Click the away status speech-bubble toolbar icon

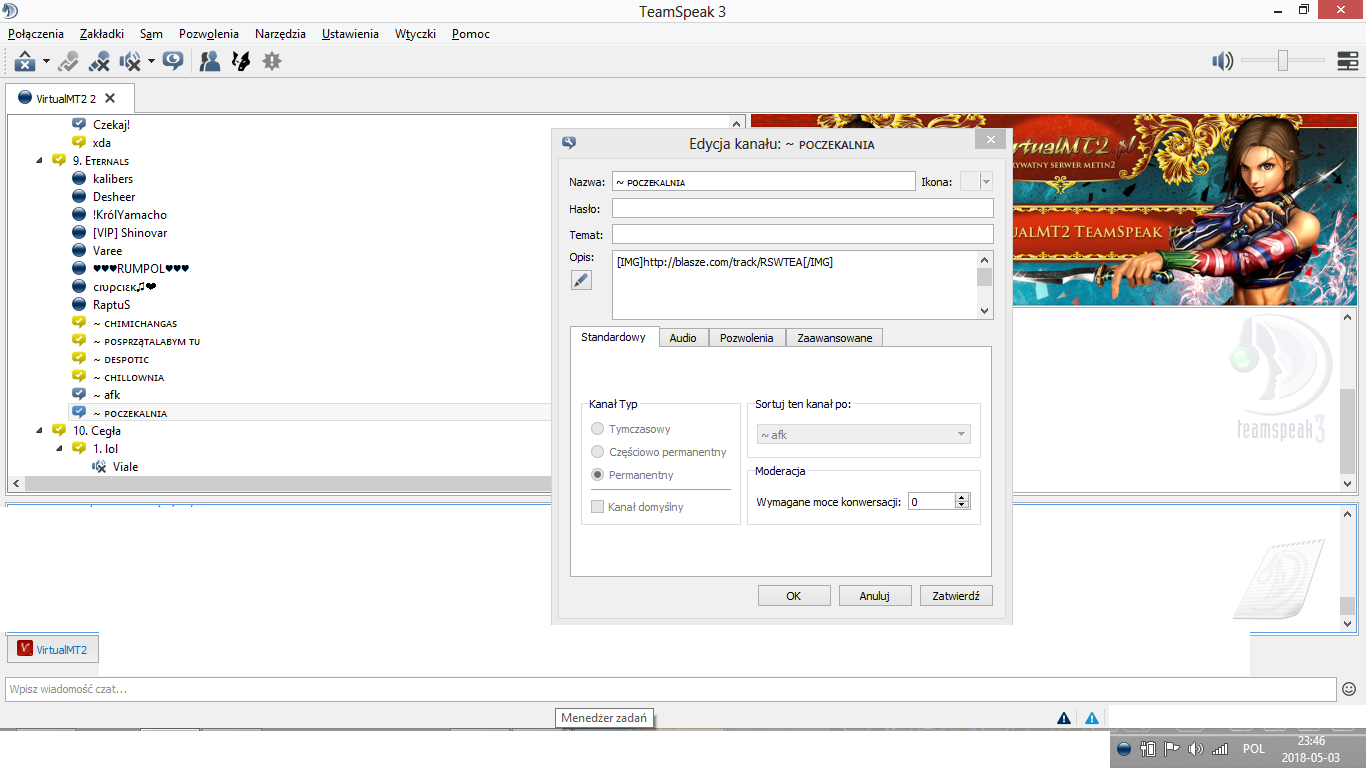tap(173, 61)
